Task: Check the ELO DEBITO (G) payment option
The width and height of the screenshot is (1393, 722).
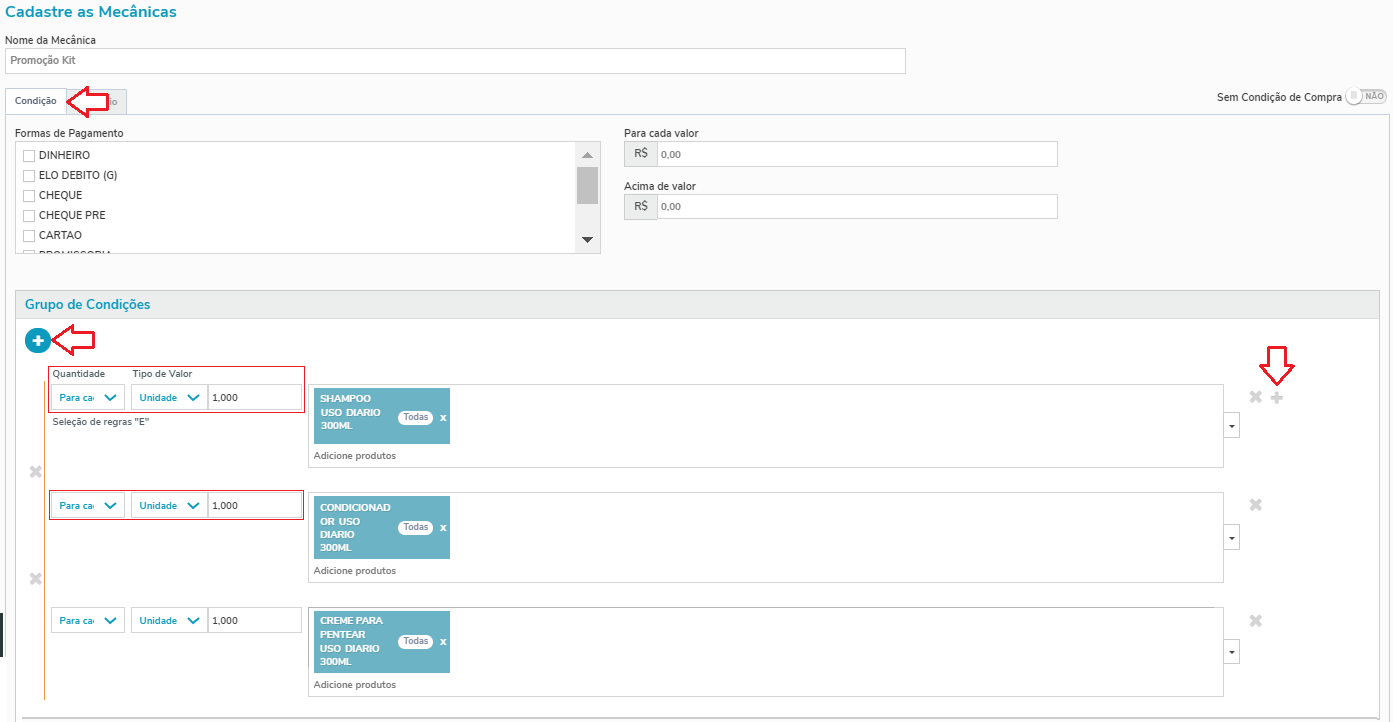Action: pos(29,176)
